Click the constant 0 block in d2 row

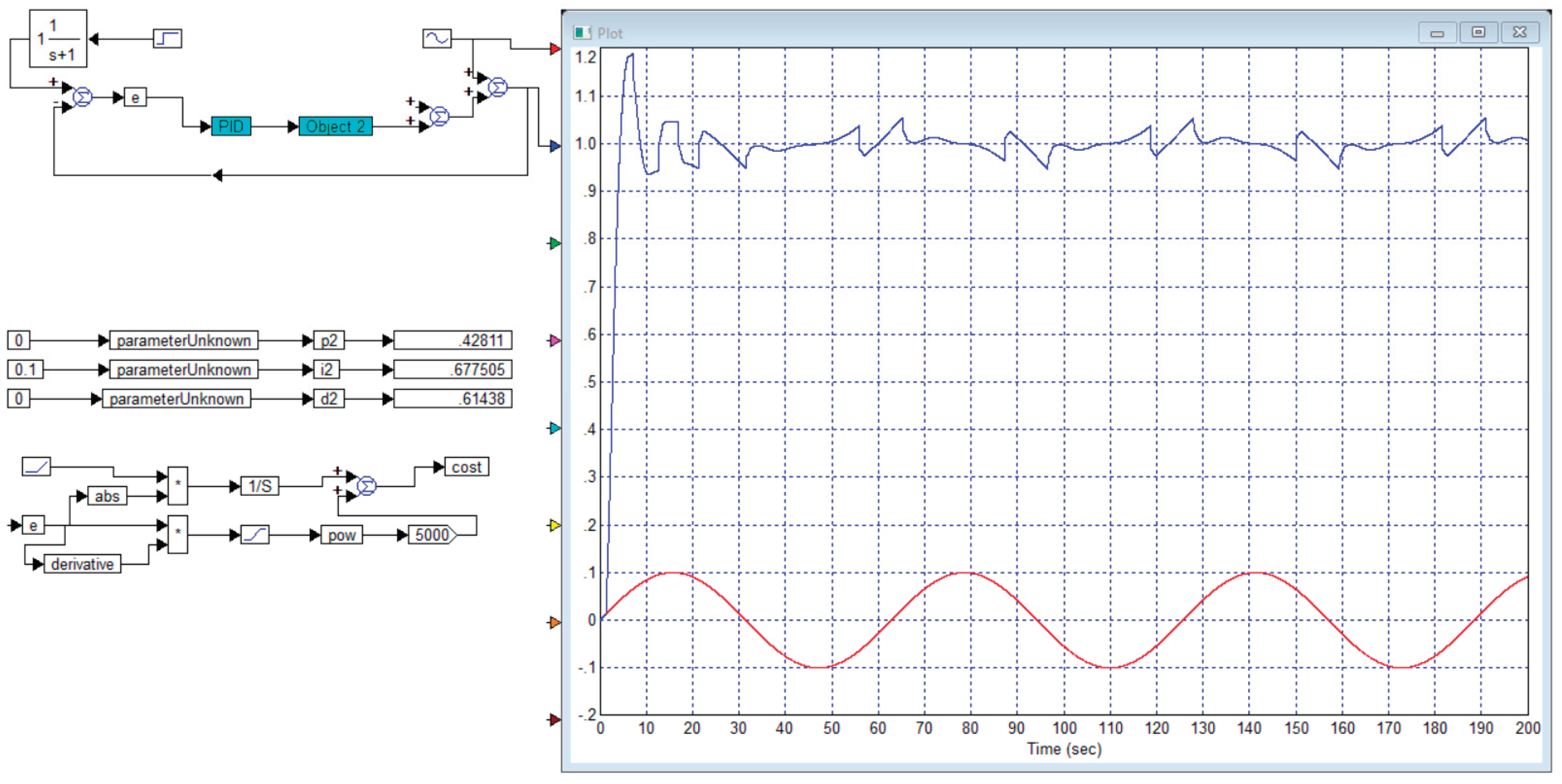point(19,398)
